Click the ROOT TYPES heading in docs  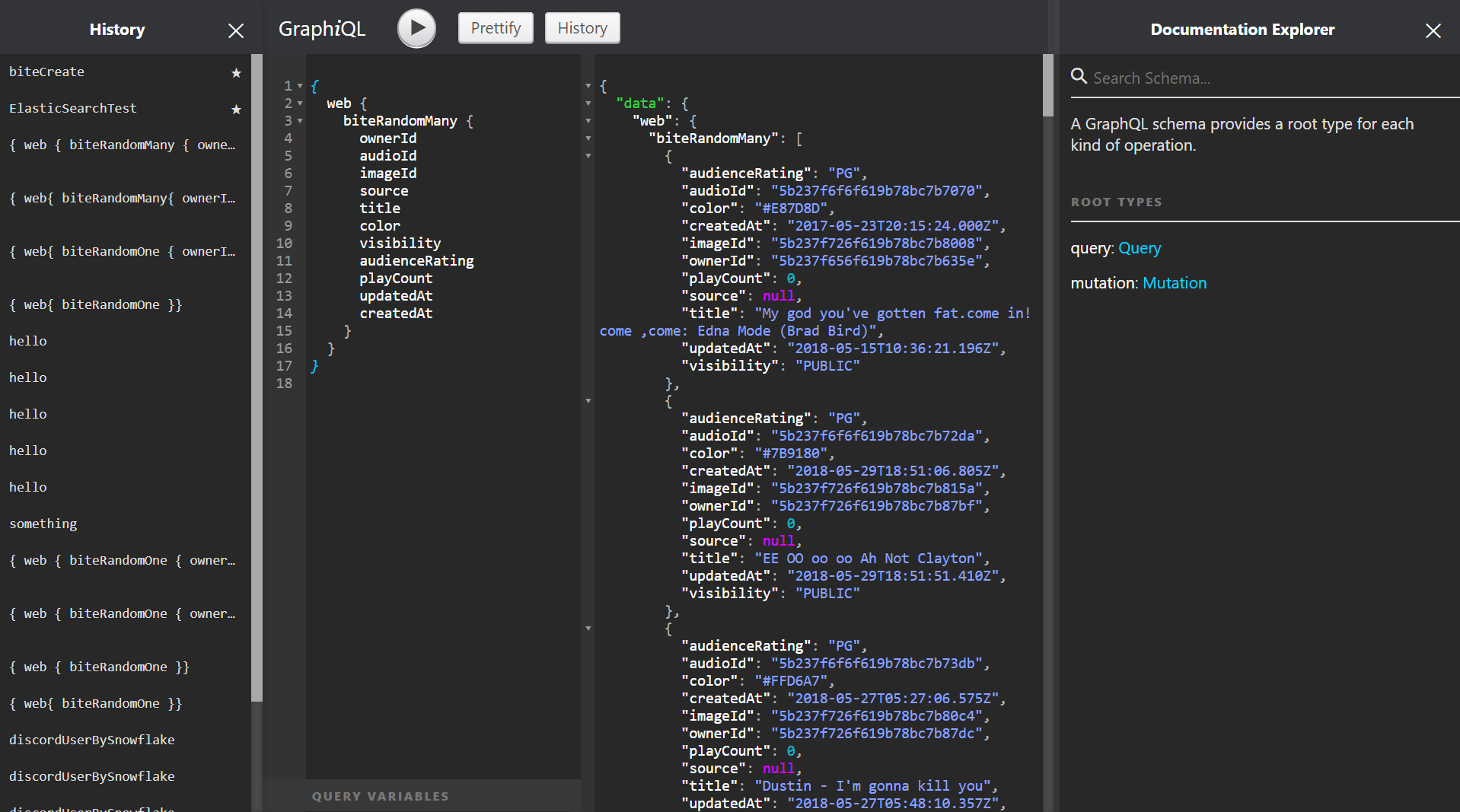(1116, 202)
